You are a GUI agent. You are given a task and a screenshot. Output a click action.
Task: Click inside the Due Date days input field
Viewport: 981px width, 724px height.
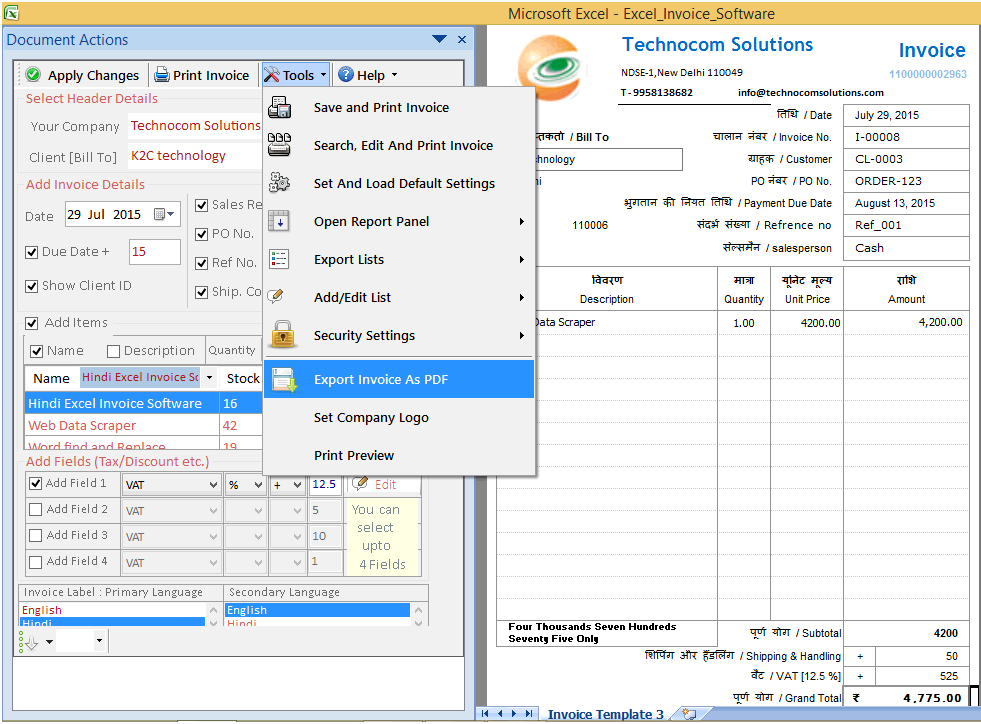pyautogui.click(x=154, y=253)
